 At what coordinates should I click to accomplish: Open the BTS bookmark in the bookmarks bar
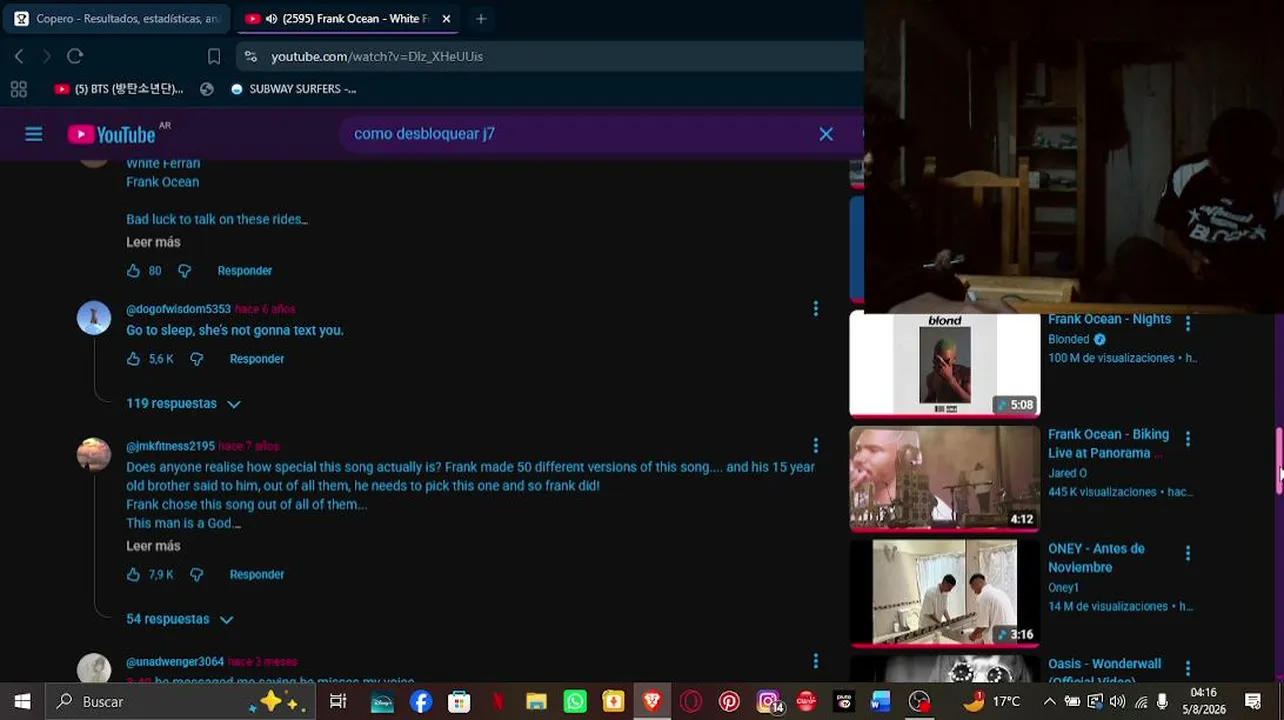tap(119, 89)
